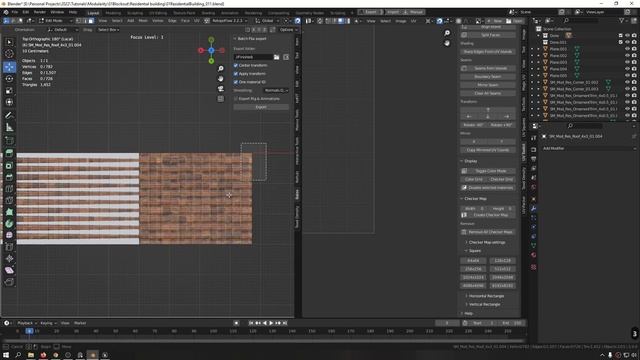Viewport: 640px width, 360px height.
Task: Click the Windows Start button
Action: pyautogui.click(x=6, y=356)
